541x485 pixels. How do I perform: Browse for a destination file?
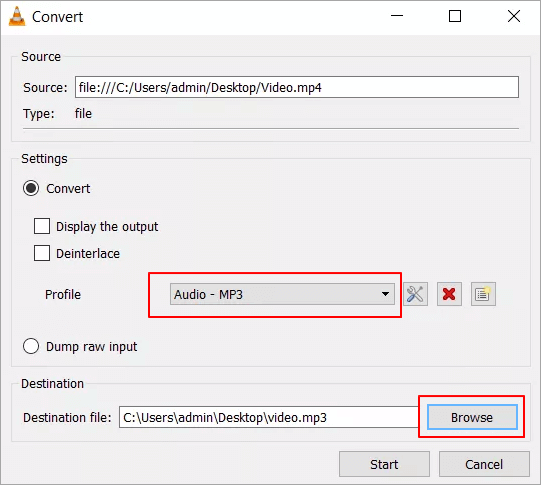472,417
